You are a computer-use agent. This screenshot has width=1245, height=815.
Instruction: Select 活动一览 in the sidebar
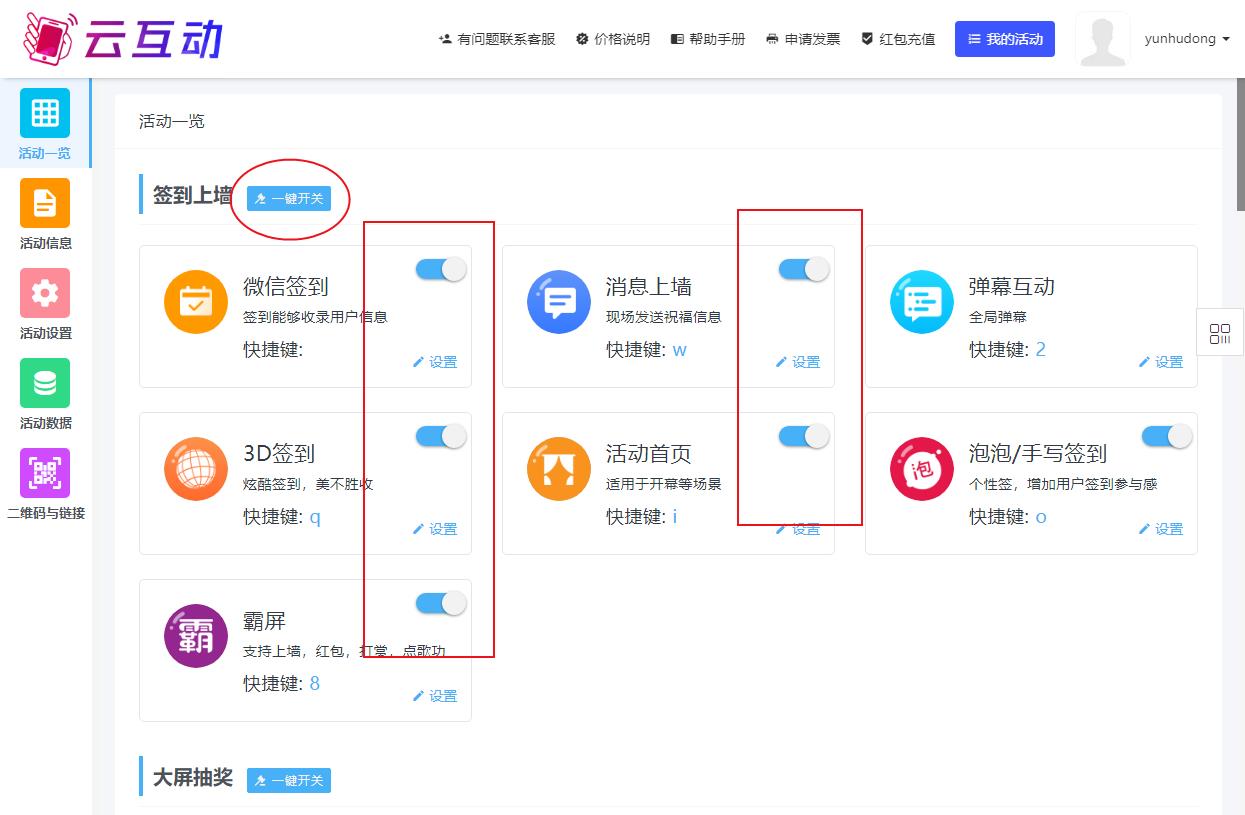click(x=45, y=124)
